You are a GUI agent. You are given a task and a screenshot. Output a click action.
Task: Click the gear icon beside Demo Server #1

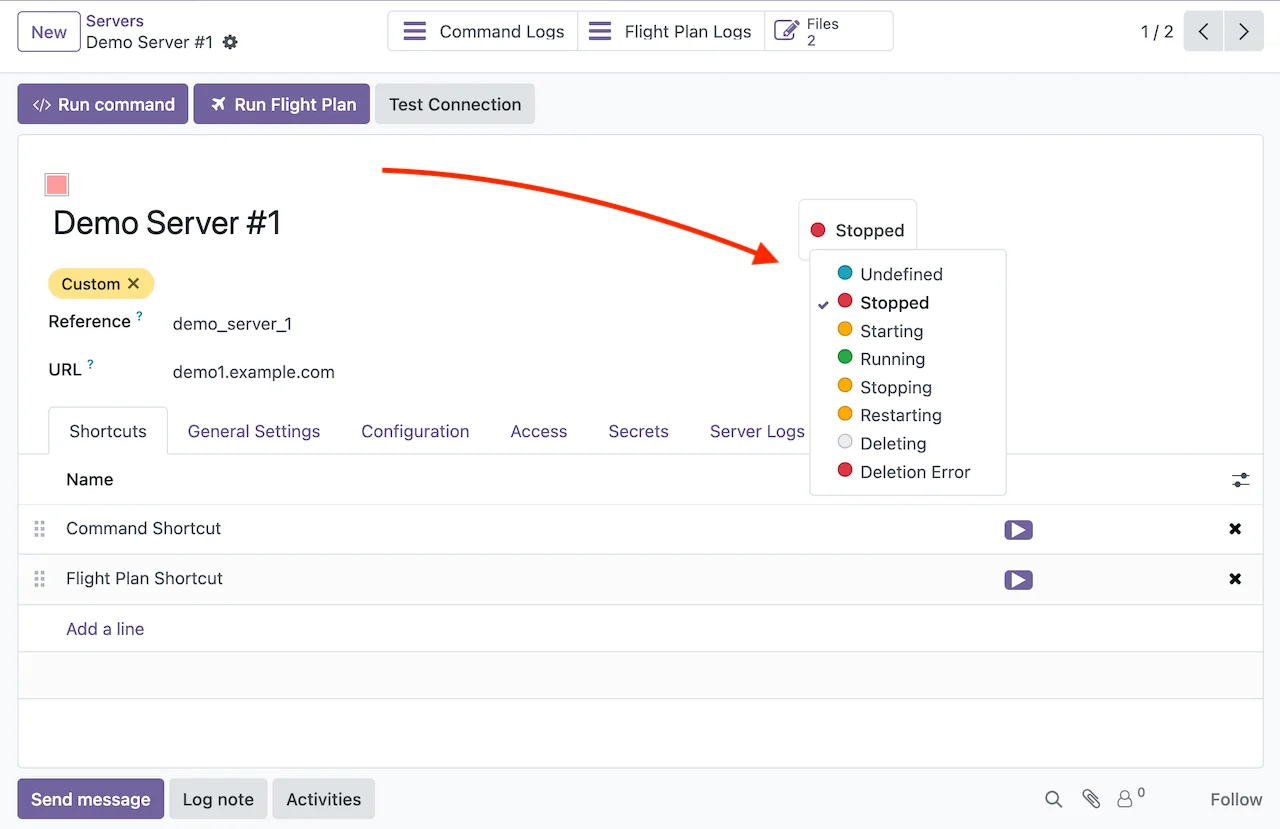[231, 43]
